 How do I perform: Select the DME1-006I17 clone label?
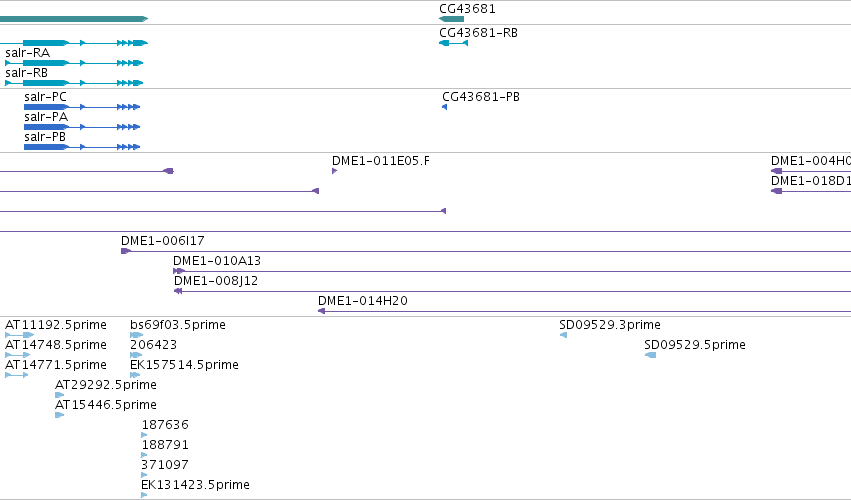tap(163, 240)
